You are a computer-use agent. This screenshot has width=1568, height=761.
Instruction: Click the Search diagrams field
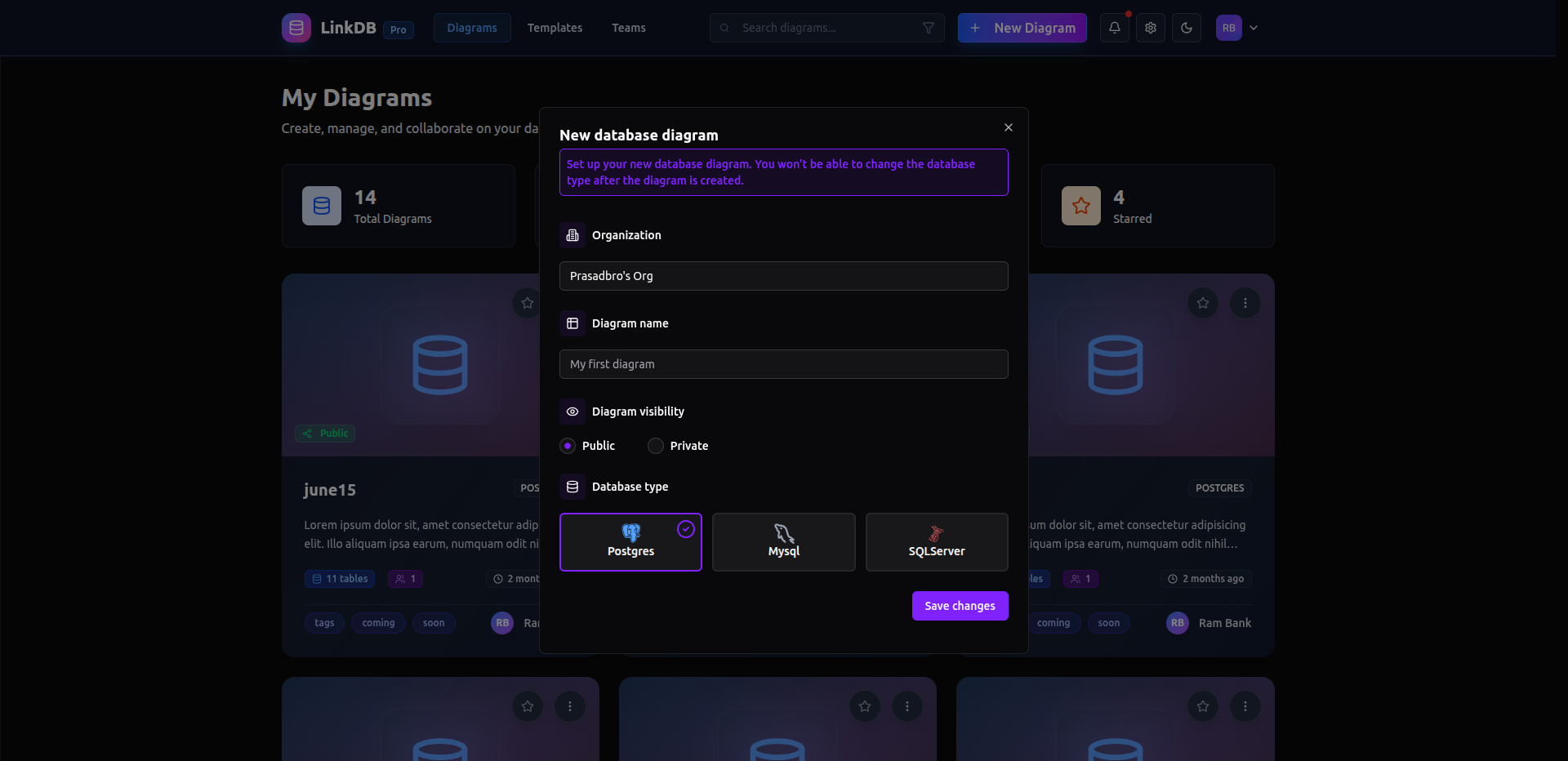[x=827, y=28]
